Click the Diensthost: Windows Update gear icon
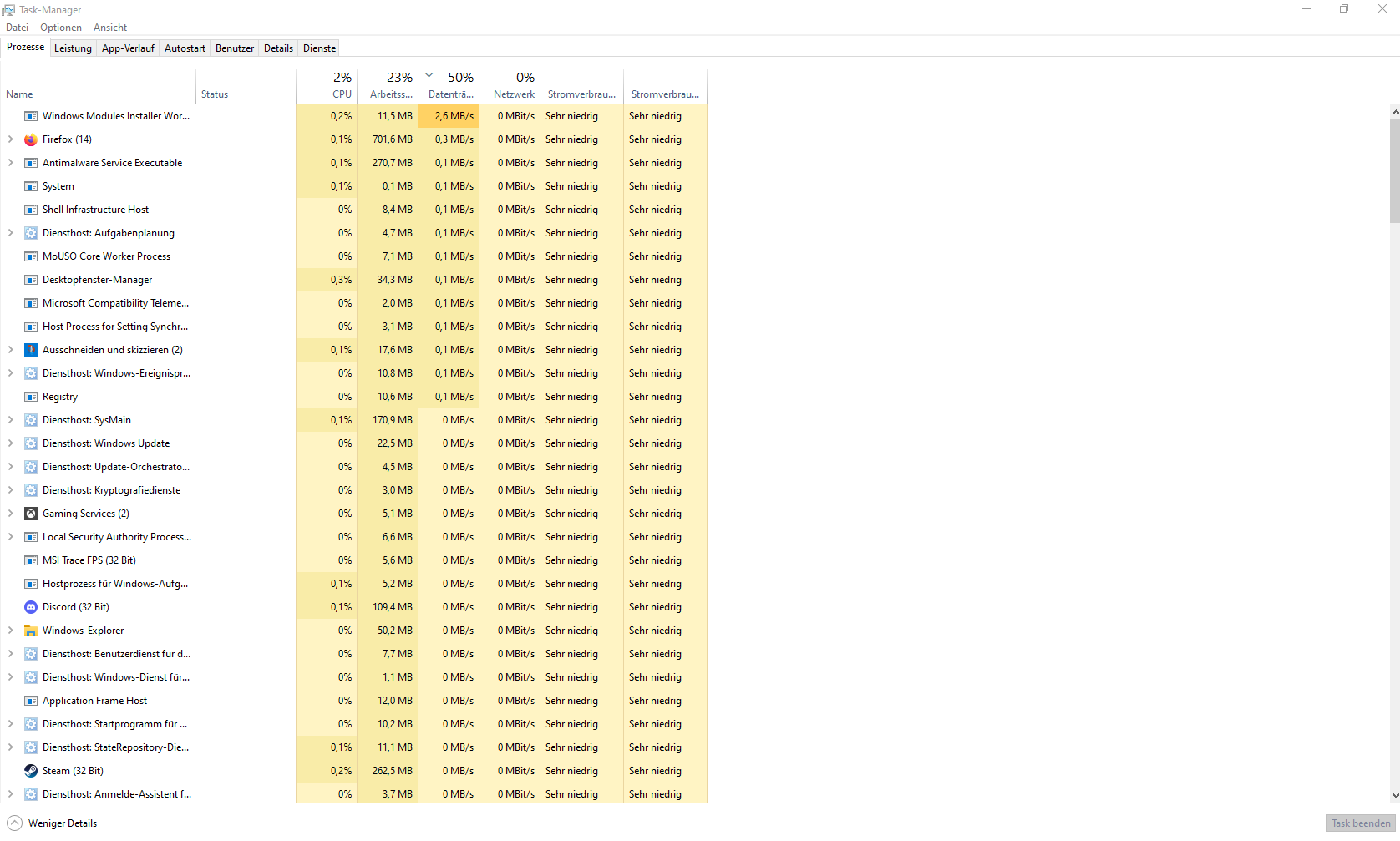The width and height of the screenshot is (1400, 841). 31,443
